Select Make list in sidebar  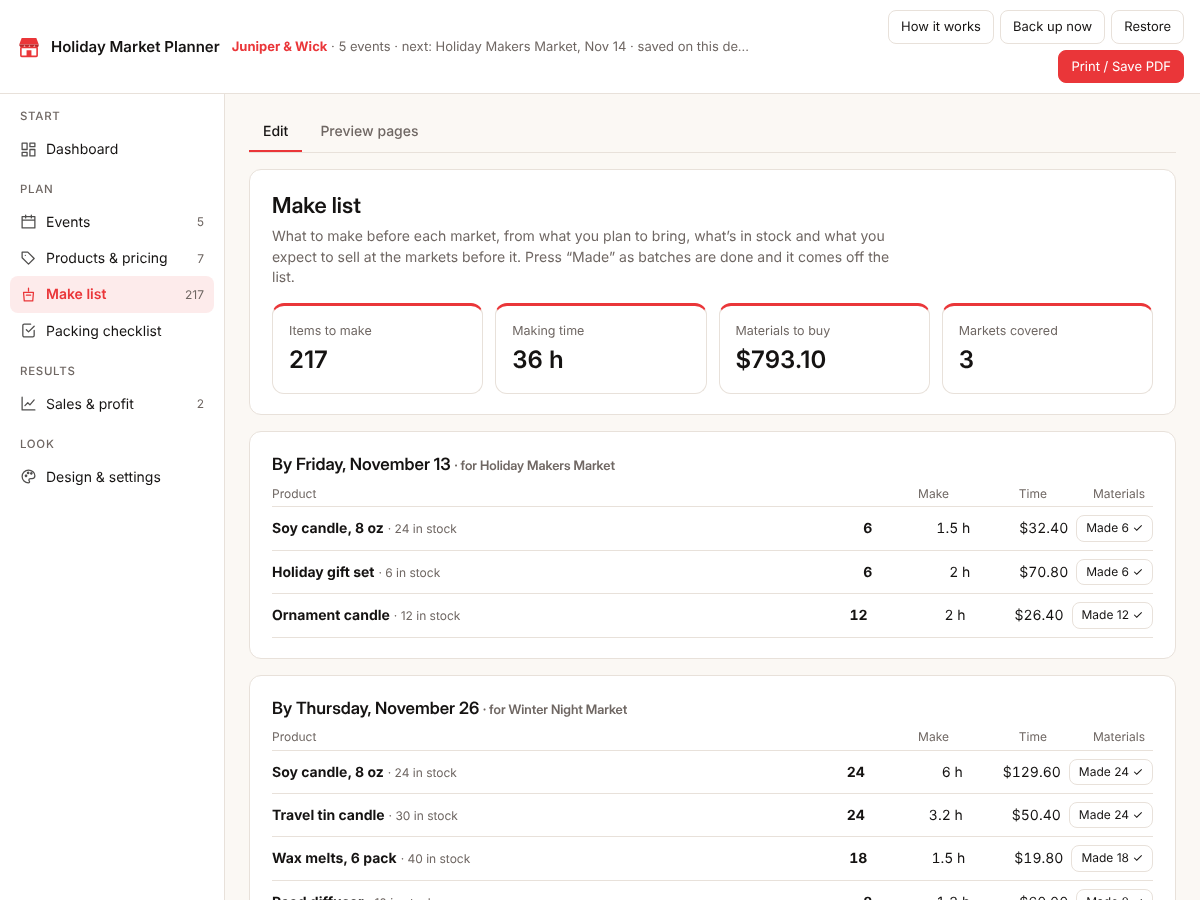[112, 294]
